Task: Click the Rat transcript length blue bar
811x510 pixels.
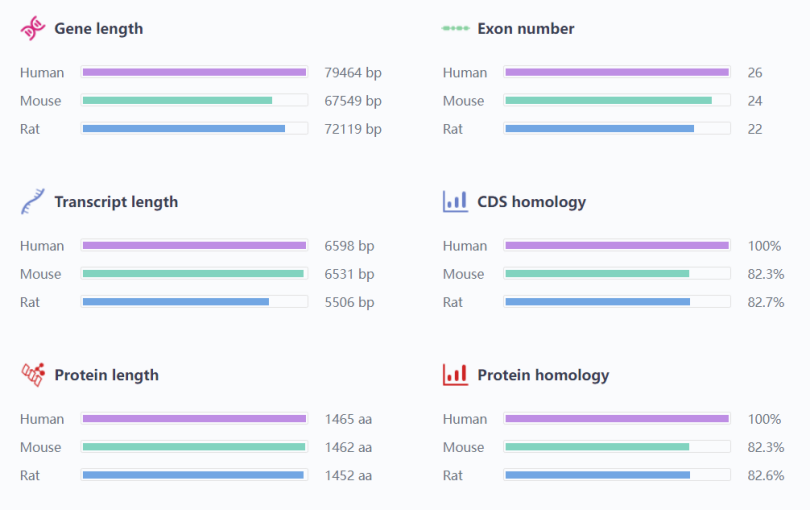Action: point(175,301)
